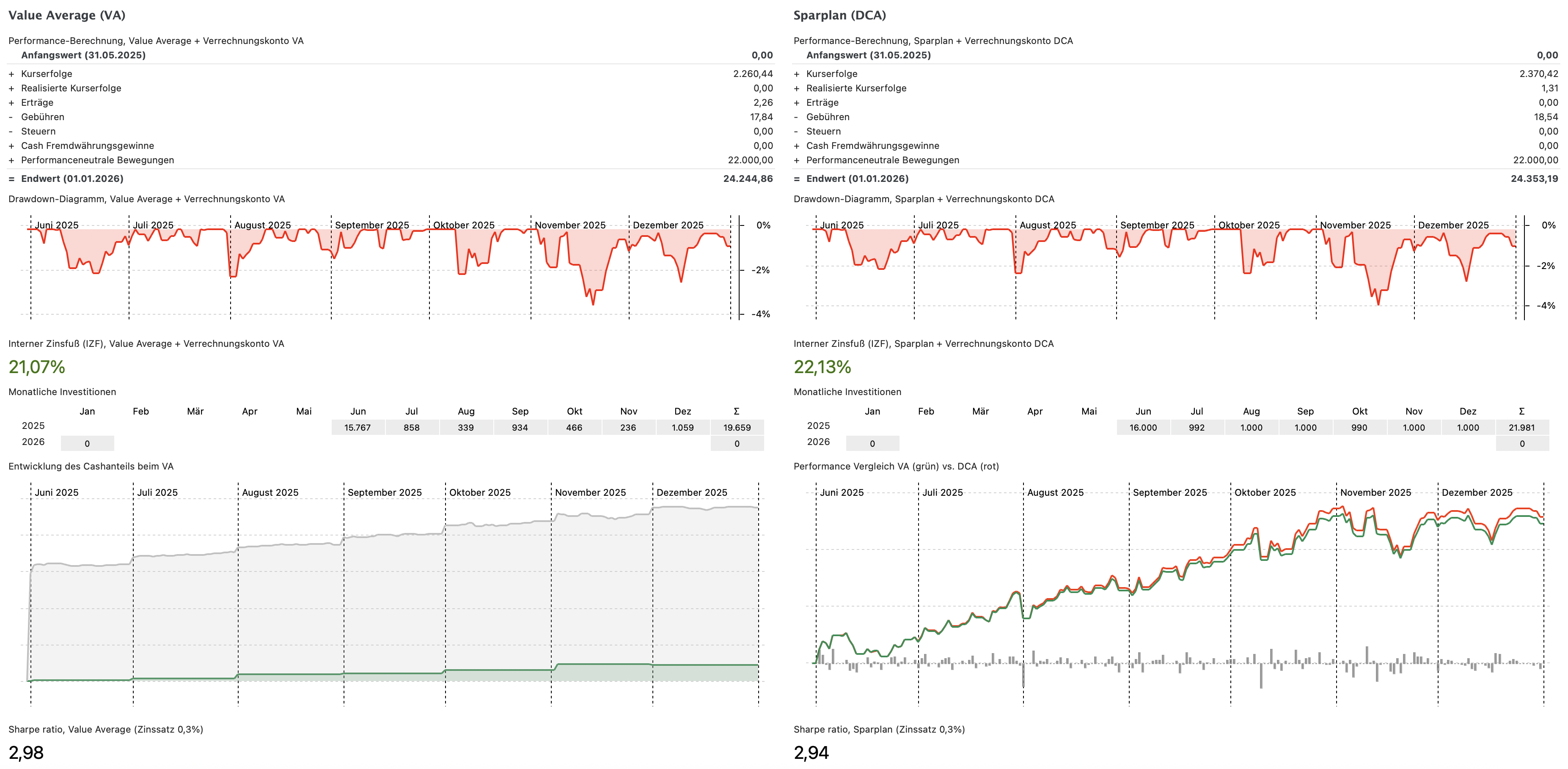Viewport: 1568px width, 769px height.
Task: Click Oktober 2025 label in Performance Vergleich chart
Action: (x=1265, y=493)
